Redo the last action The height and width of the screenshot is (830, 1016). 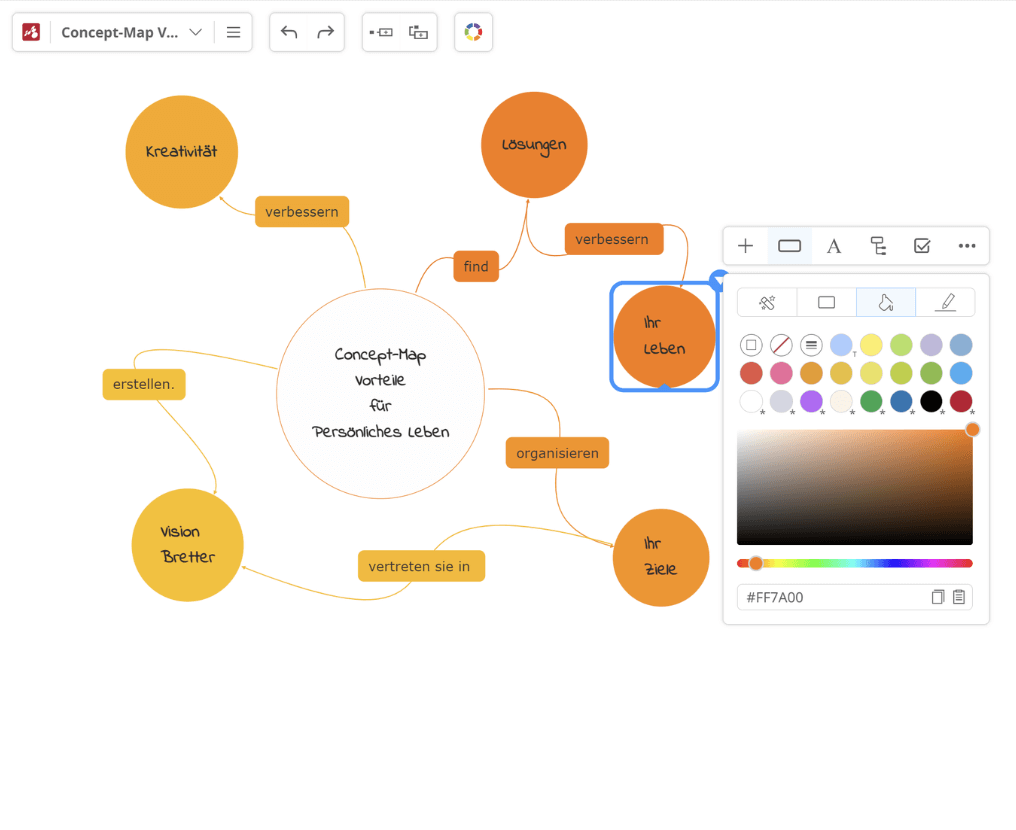click(x=325, y=32)
